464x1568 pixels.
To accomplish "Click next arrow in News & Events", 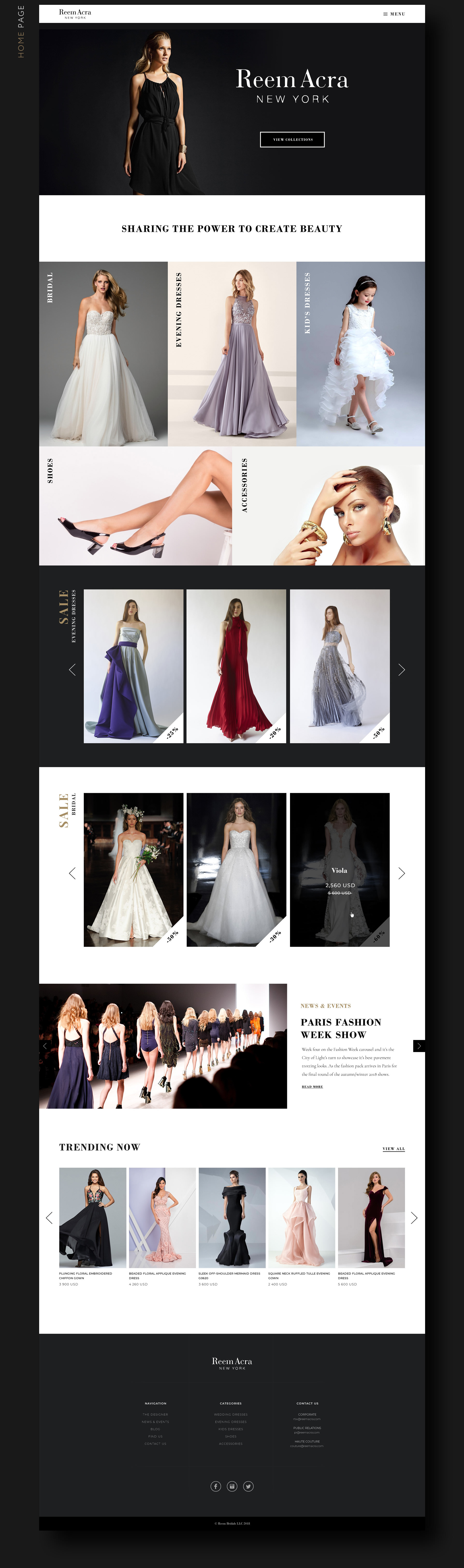I will 419,1046.
